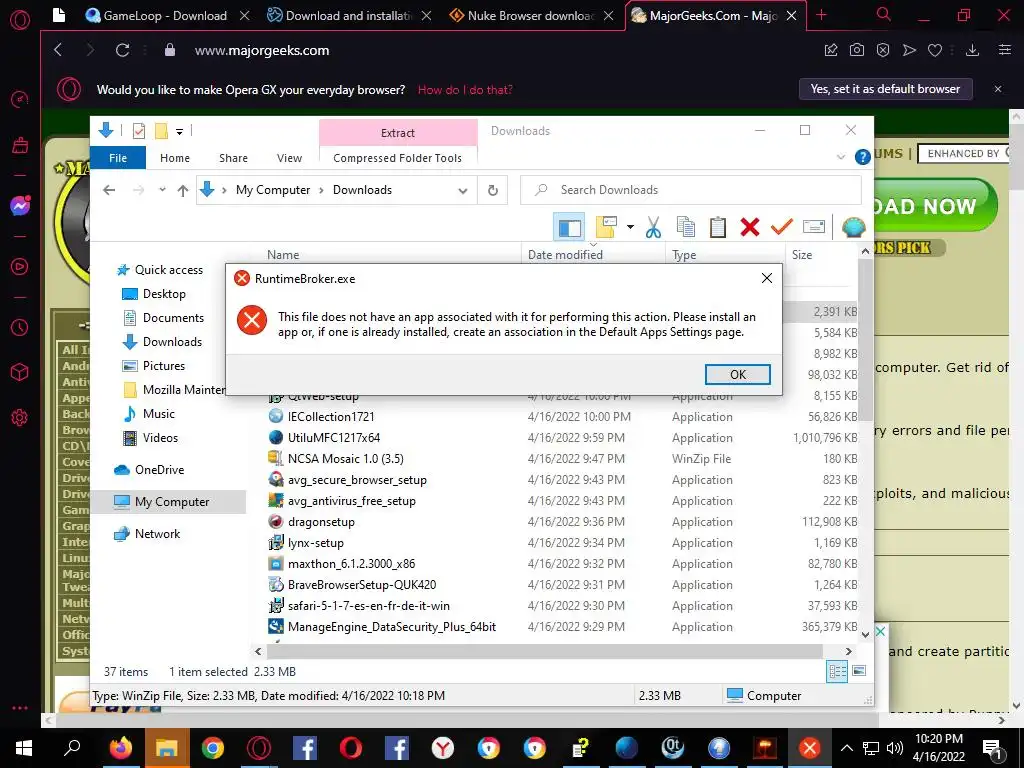Open the Home ribbon tab
The width and height of the screenshot is (1024, 768).
pyautogui.click(x=175, y=158)
